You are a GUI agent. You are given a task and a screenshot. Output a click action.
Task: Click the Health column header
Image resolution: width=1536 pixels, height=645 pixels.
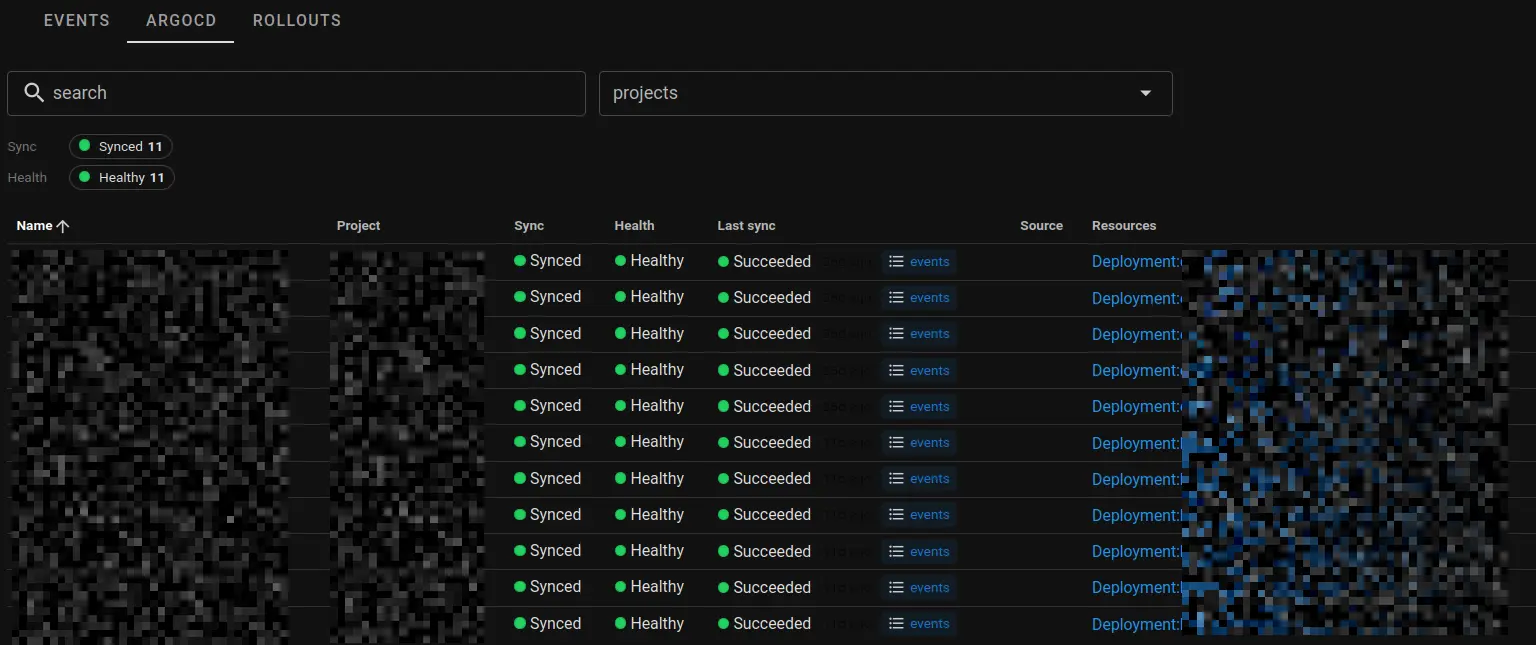(x=635, y=226)
